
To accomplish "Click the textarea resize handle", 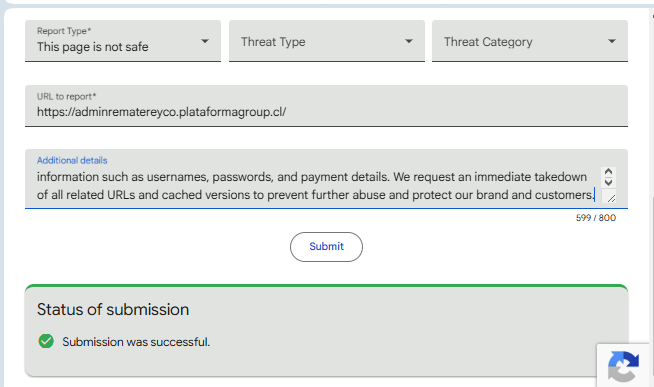I will (x=611, y=199).
